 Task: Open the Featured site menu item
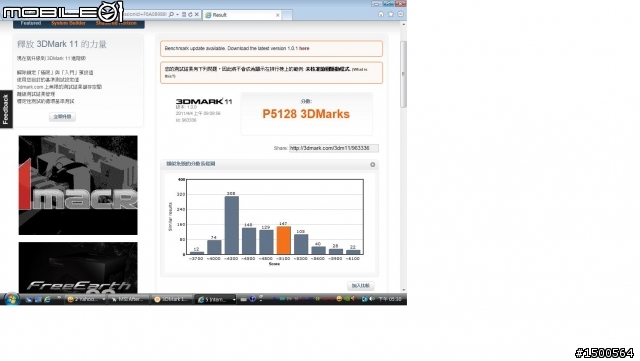point(31,23)
